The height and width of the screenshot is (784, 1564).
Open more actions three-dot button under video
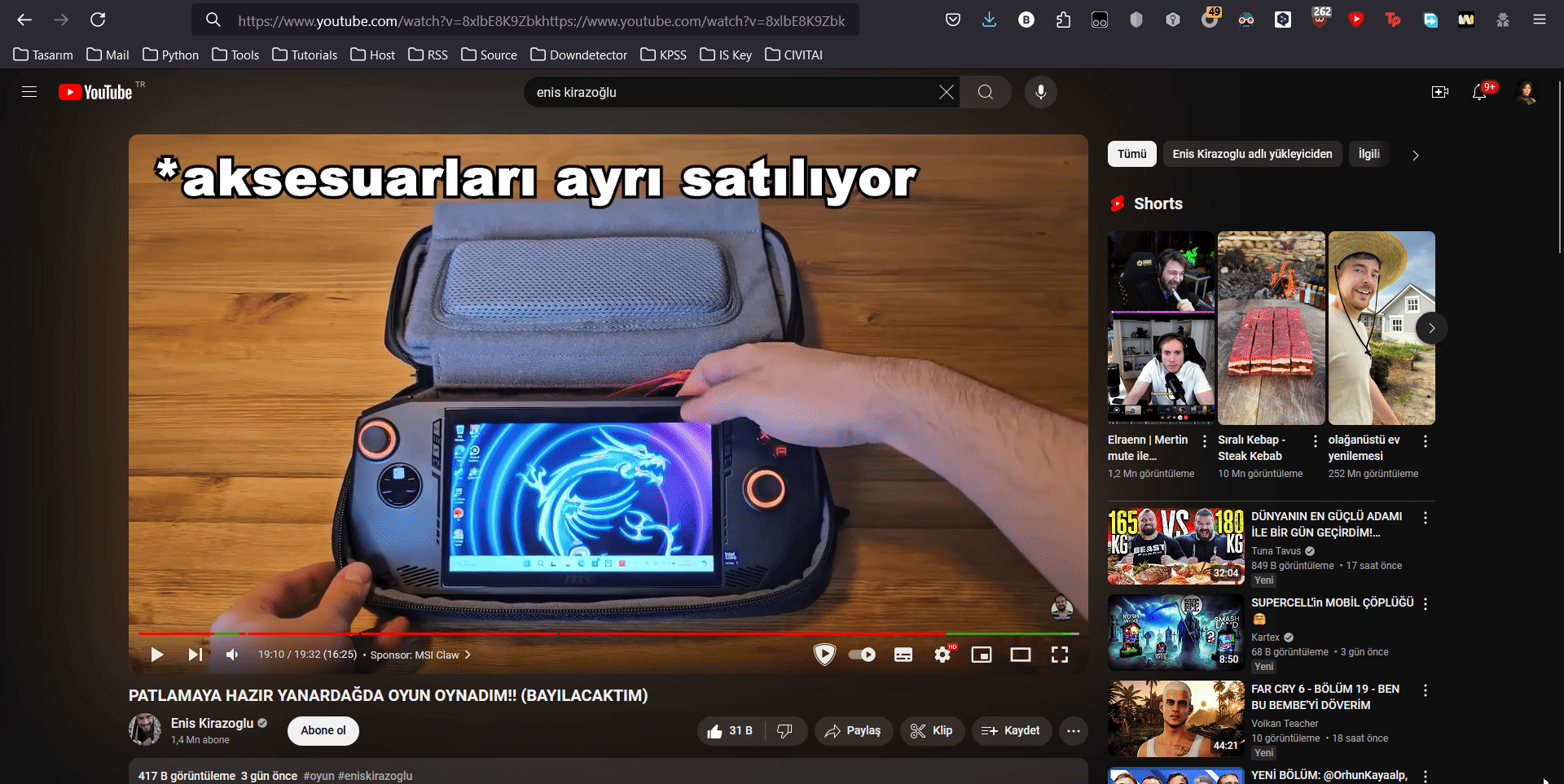coord(1074,731)
